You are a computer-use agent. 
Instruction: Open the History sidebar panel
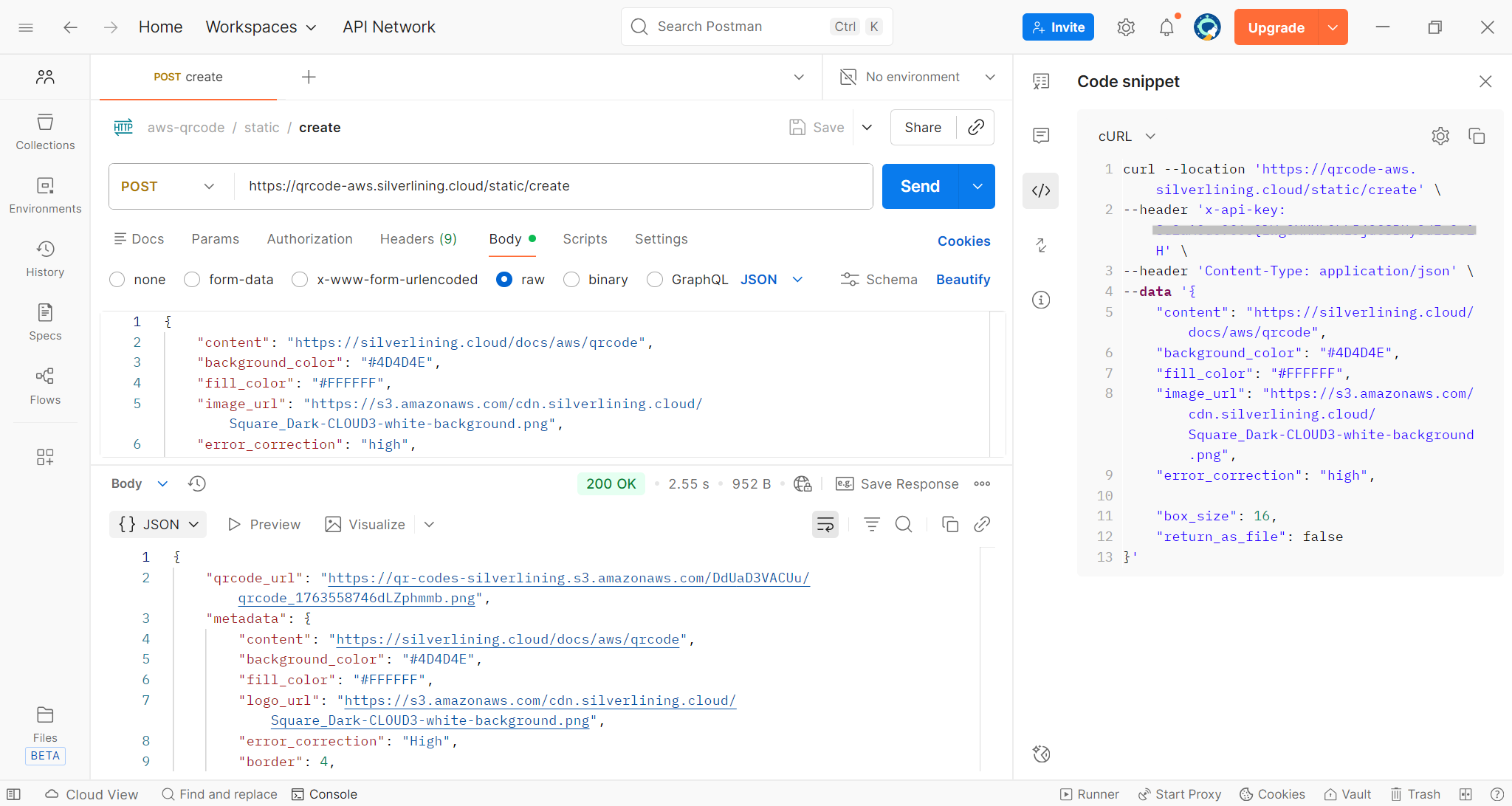pos(45,258)
